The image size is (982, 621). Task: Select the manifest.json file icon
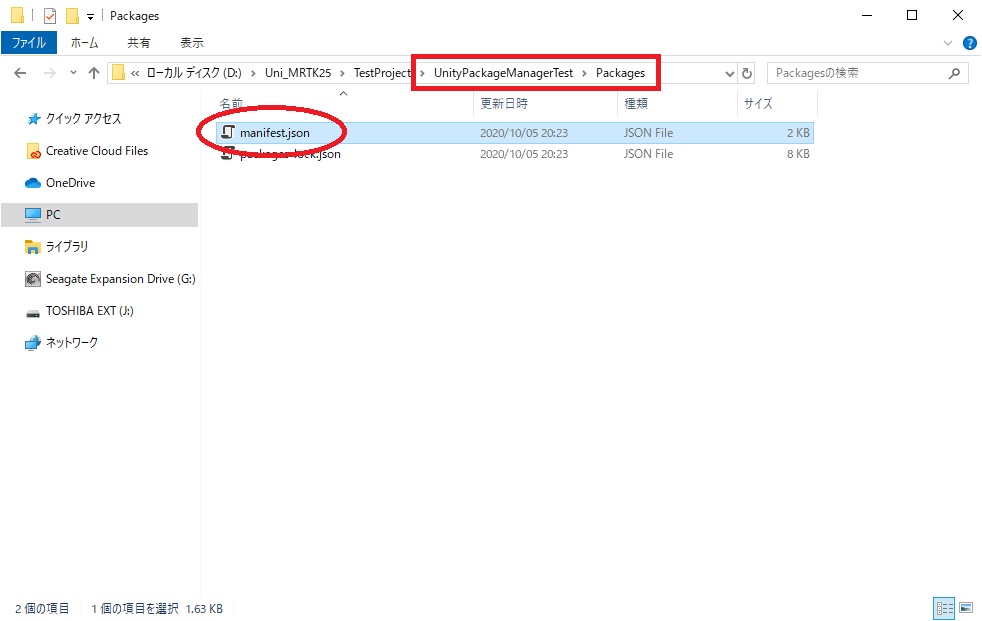228,131
